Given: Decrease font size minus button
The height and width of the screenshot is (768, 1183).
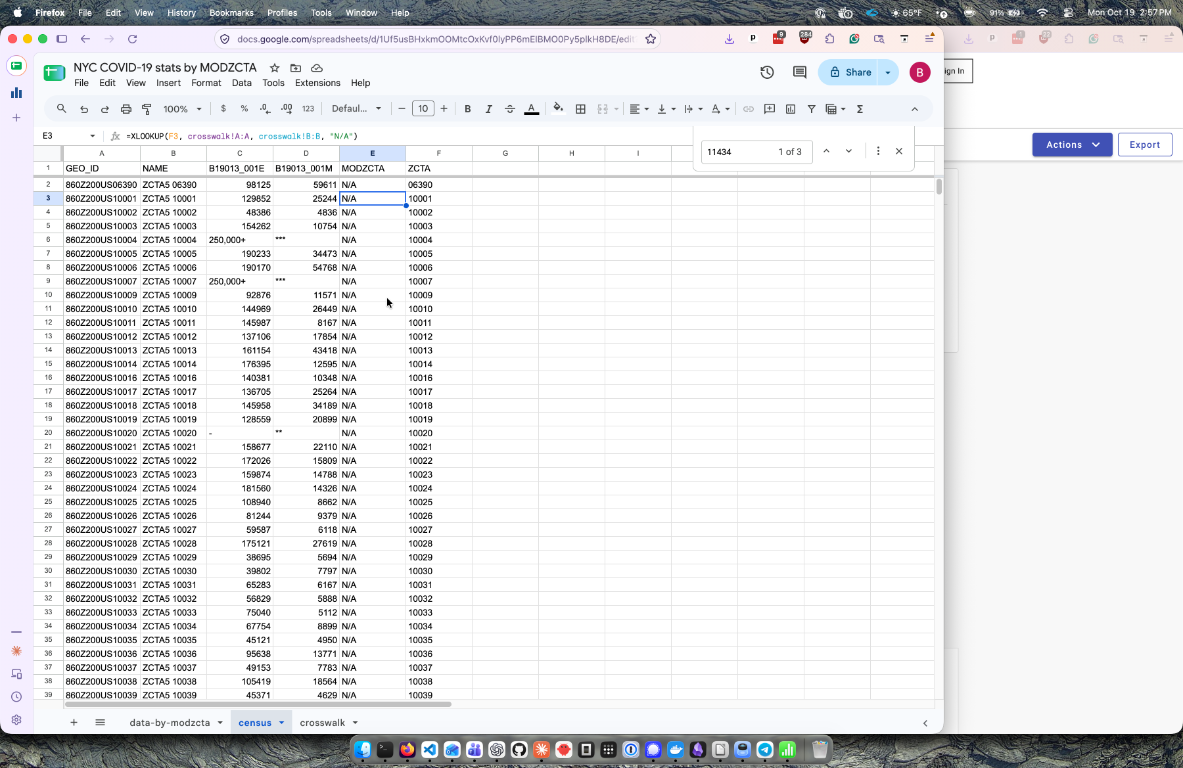Looking at the screenshot, I should pos(402,109).
